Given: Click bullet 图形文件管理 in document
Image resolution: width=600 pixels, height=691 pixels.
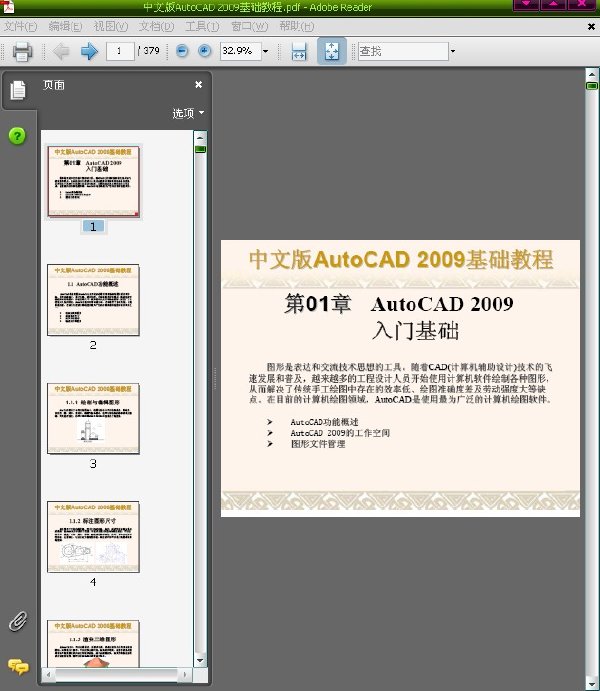Looking at the screenshot, I should click(x=318, y=444).
